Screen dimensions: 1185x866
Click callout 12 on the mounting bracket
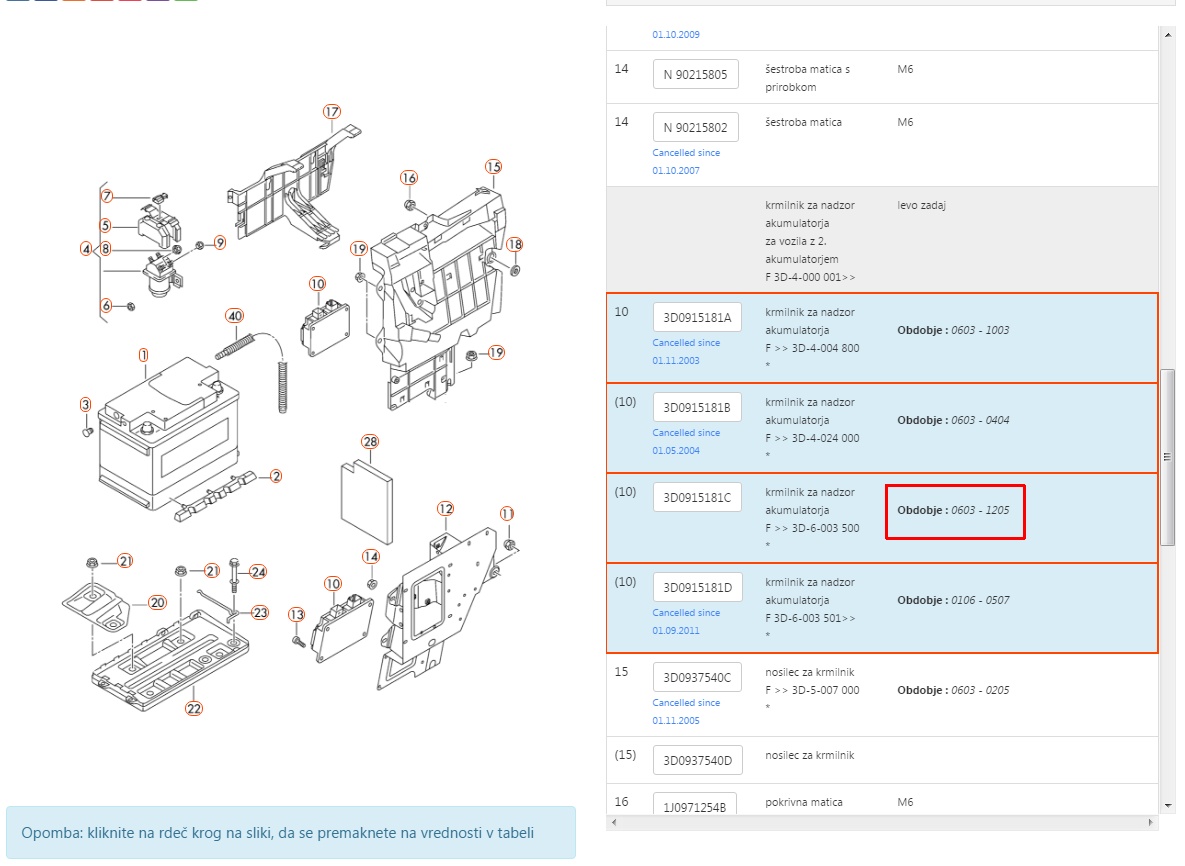(x=445, y=509)
